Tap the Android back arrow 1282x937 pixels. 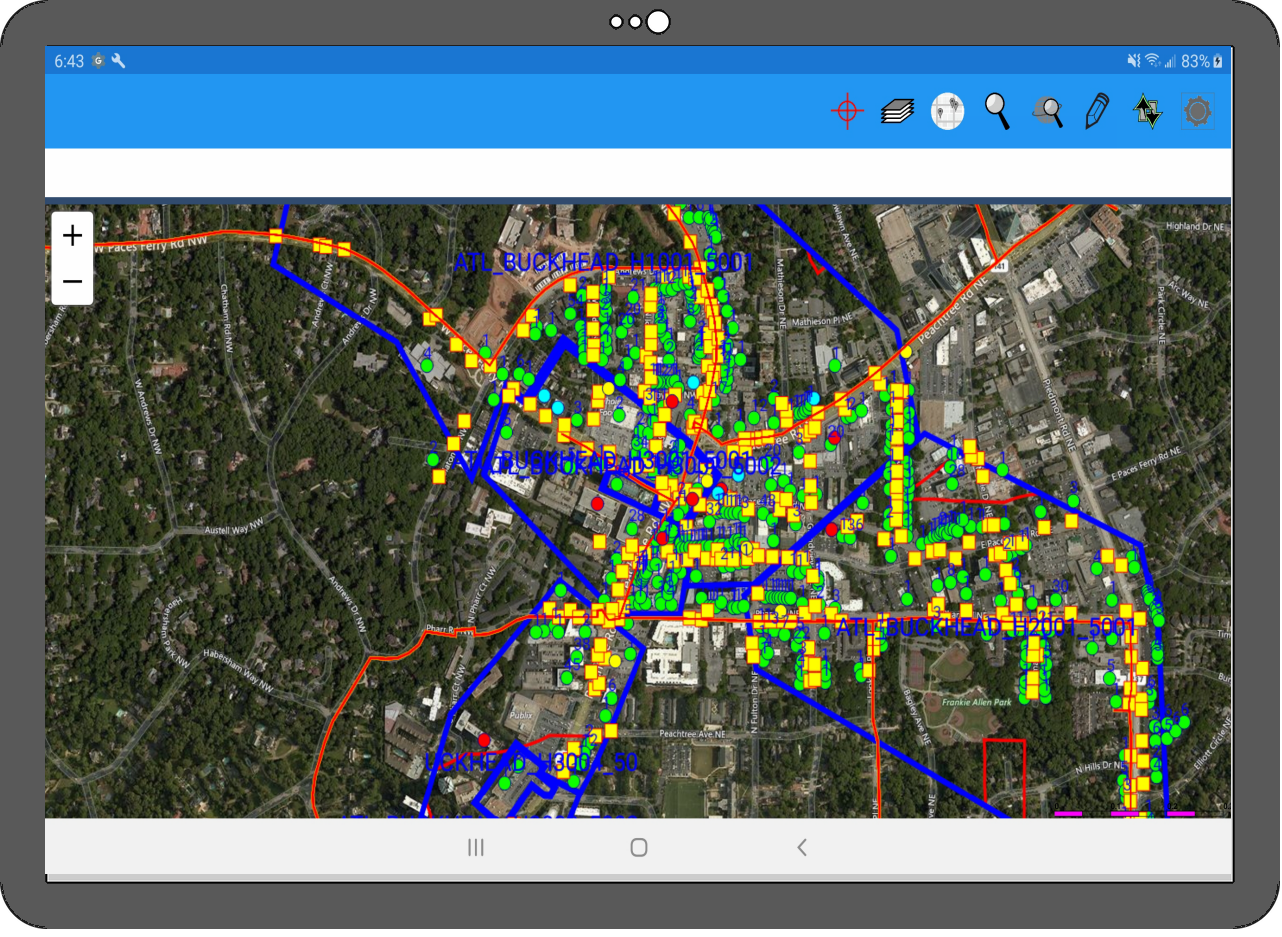tap(801, 848)
